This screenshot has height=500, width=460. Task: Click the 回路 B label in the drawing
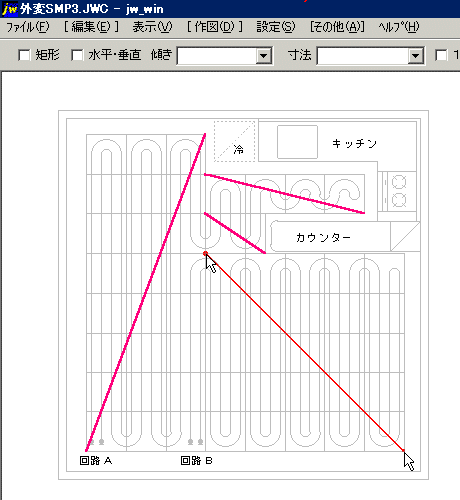[x=197, y=461]
